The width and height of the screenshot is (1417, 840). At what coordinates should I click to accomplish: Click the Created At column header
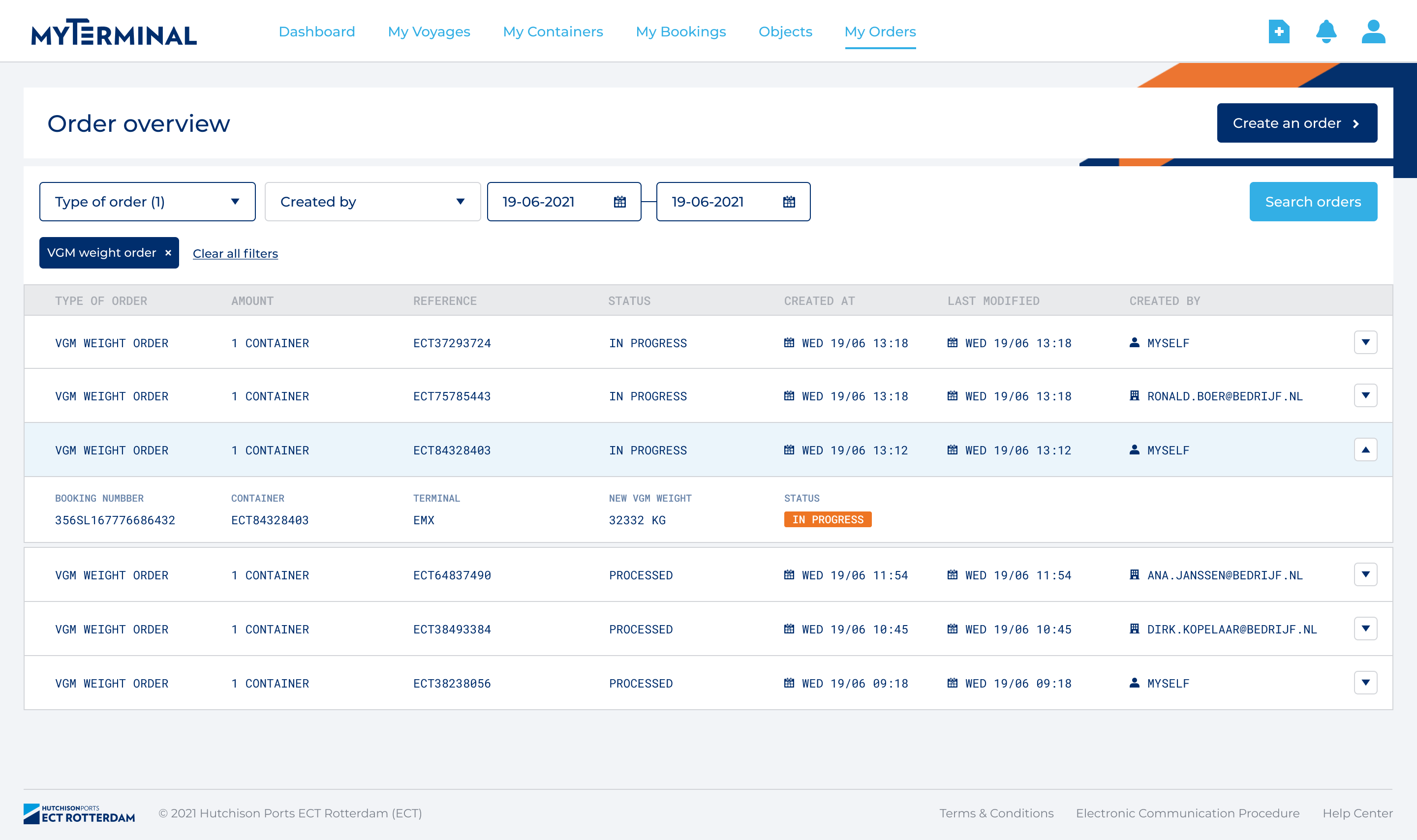point(819,301)
